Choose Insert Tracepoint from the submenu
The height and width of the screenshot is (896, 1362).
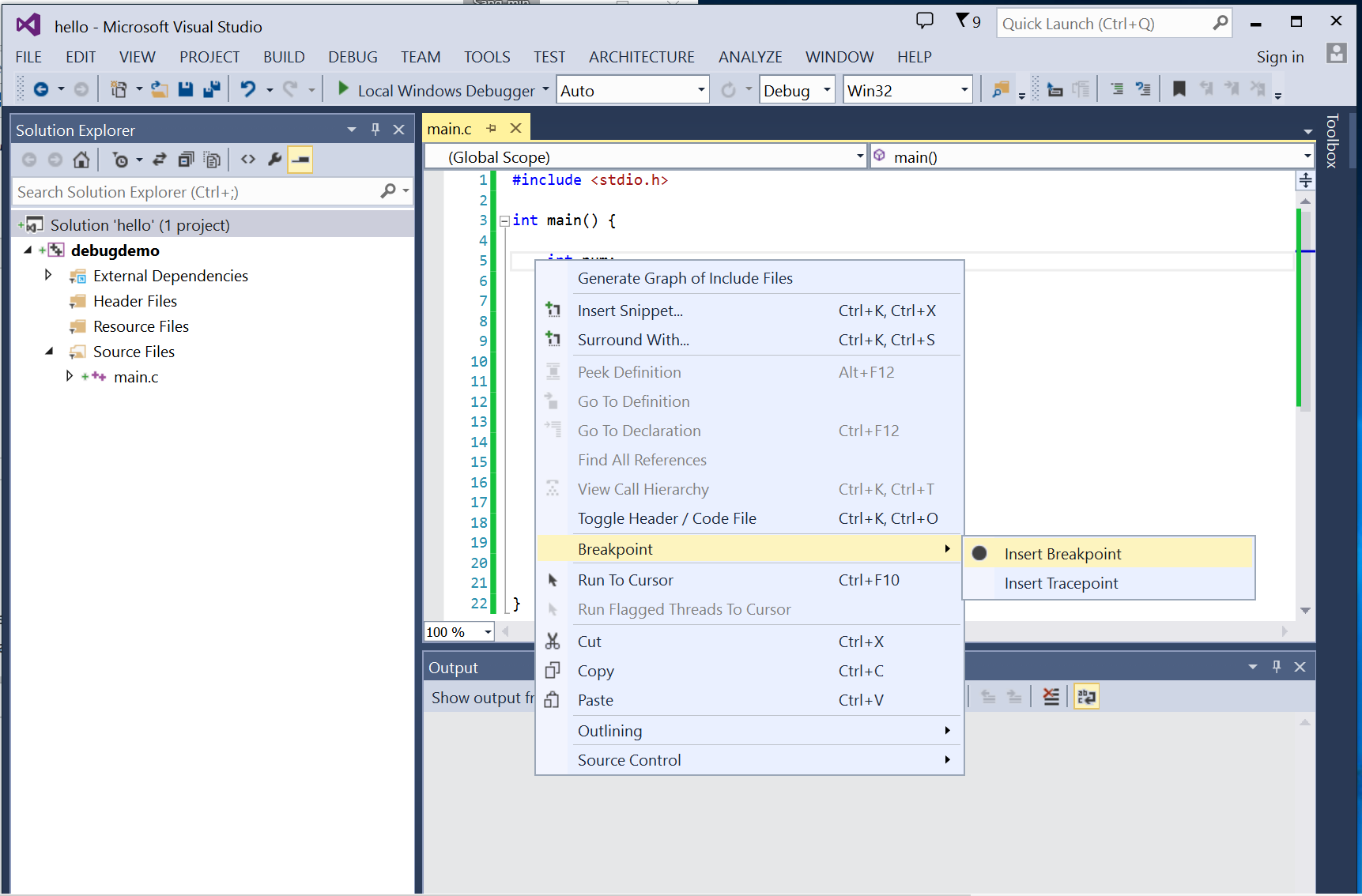coord(1108,583)
